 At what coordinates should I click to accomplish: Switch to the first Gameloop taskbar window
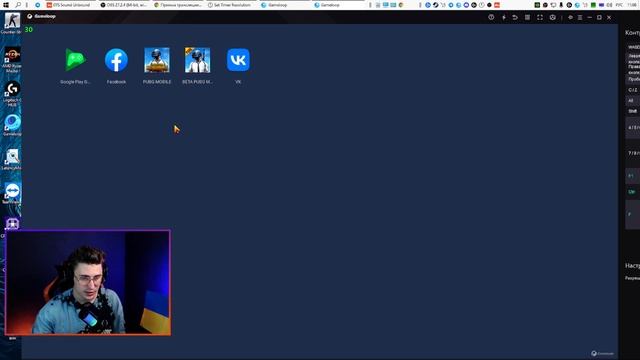click(x=284, y=5)
